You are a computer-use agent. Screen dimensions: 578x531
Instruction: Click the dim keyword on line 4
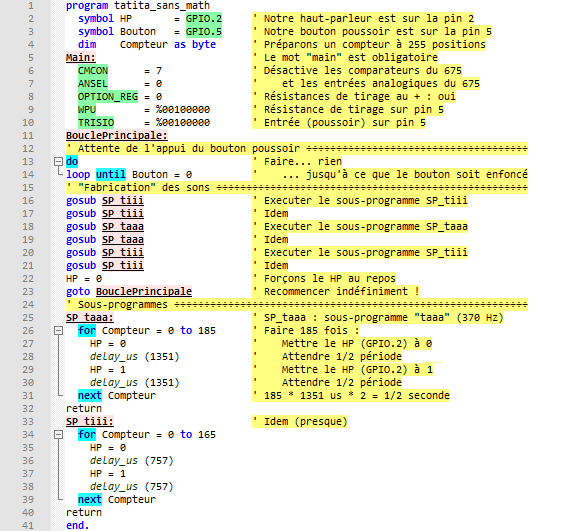click(87, 45)
